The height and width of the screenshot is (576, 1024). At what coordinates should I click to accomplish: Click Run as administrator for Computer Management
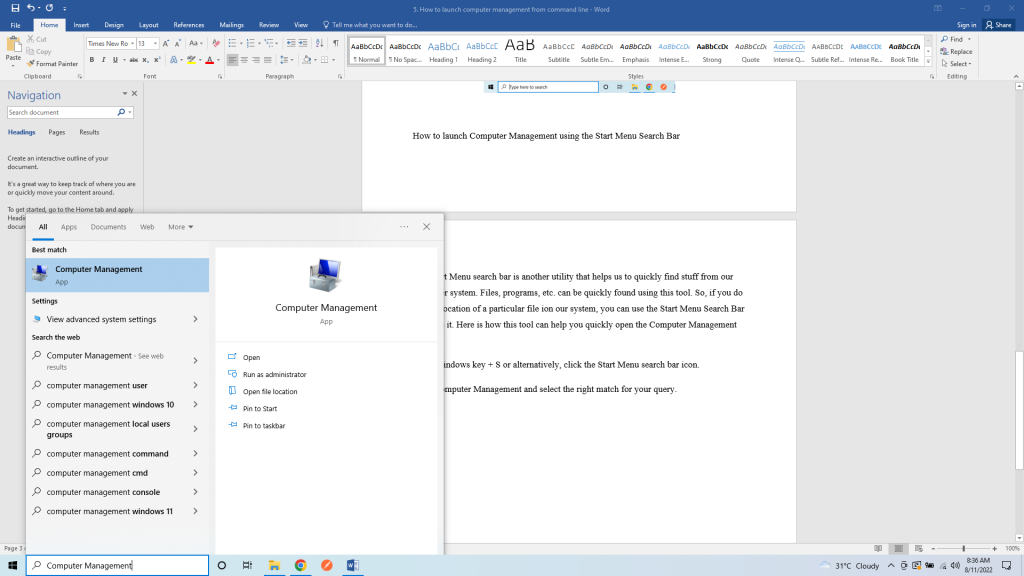pos(274,374)
